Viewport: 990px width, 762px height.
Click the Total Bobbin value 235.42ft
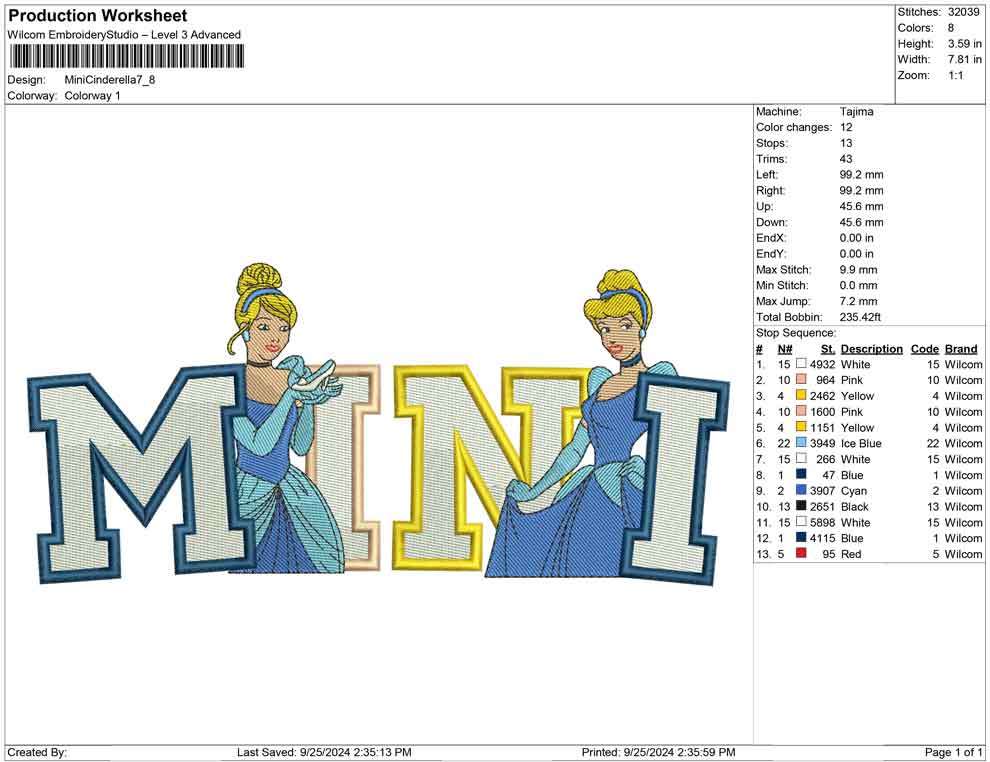coord(860,317)
